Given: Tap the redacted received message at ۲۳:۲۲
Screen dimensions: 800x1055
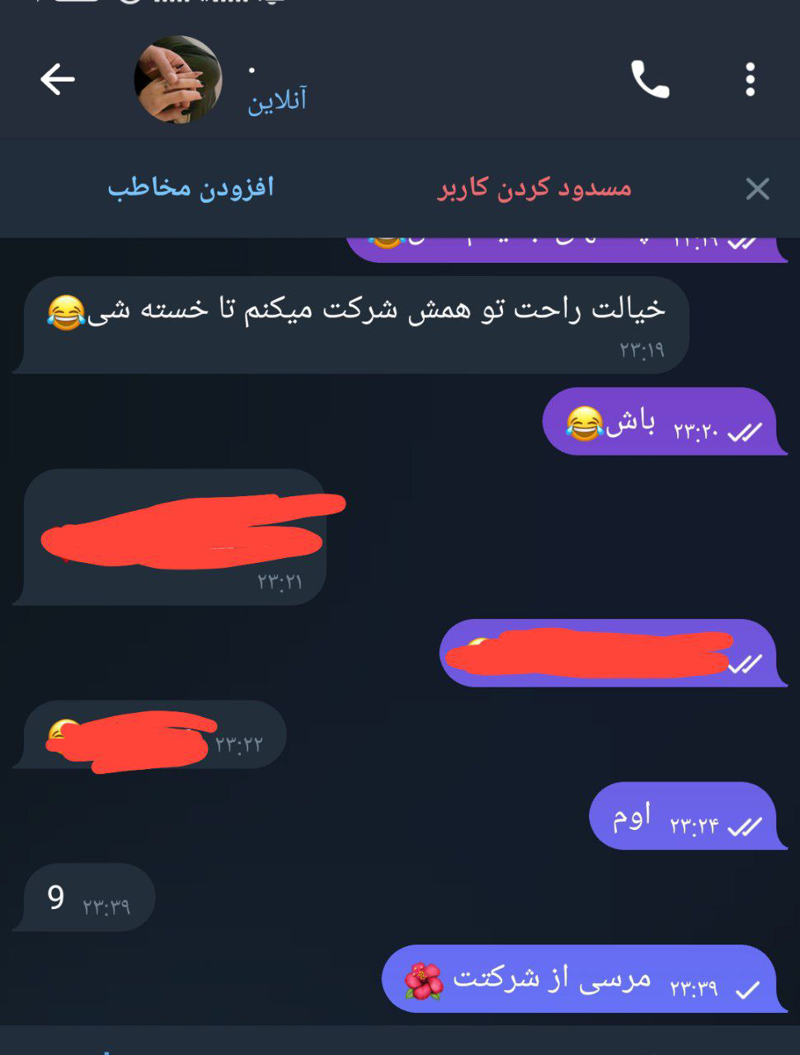Looking at the screenshot, I should tap(149, 735).
